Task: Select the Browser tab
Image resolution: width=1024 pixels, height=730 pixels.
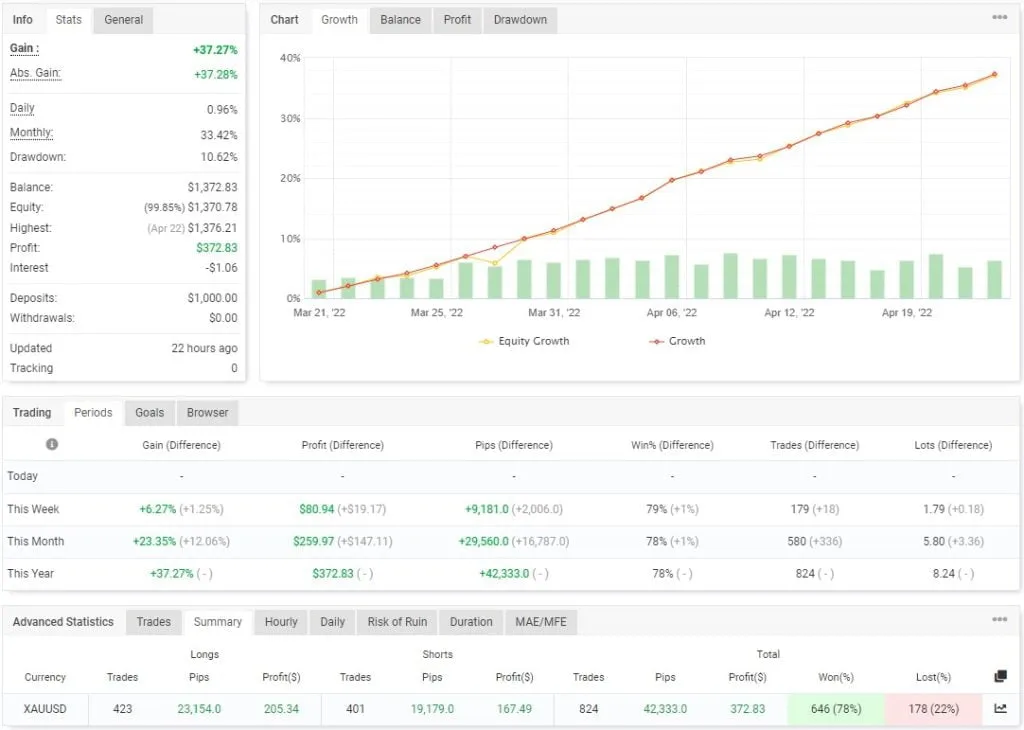Action: 207,412
